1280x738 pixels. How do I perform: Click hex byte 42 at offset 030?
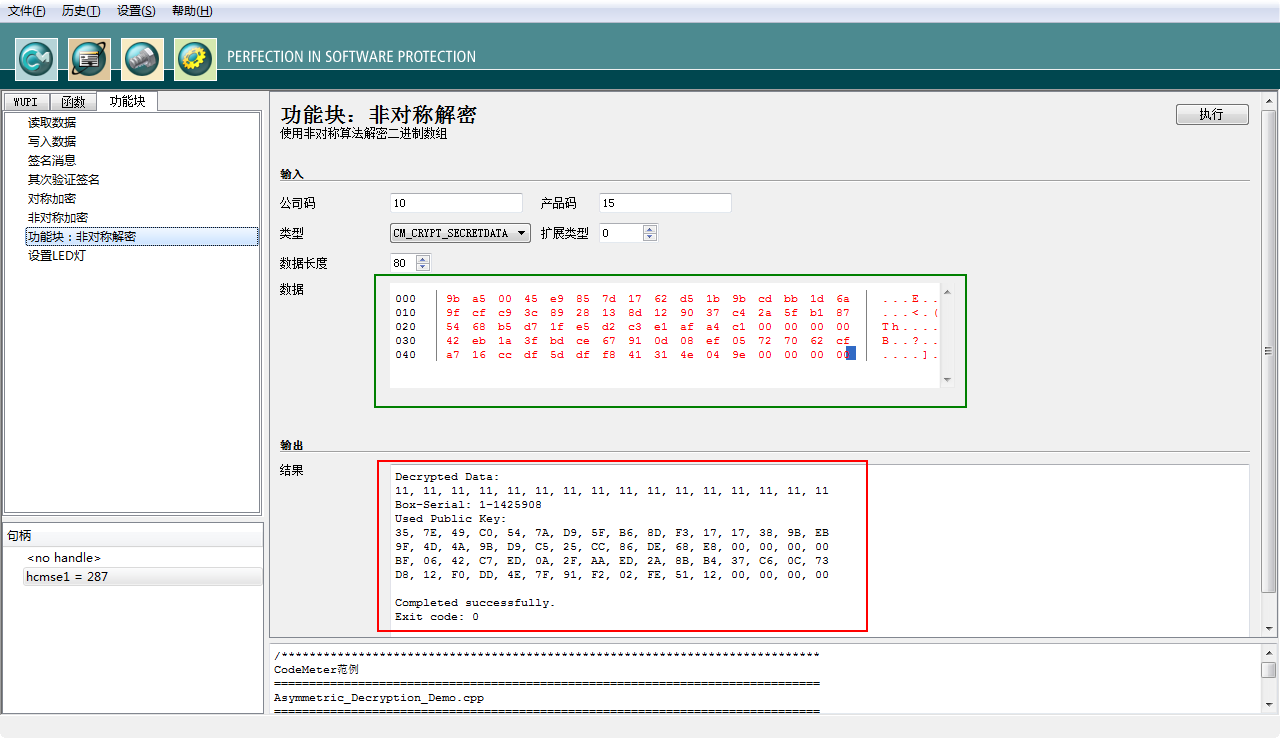tap(453, 341)
